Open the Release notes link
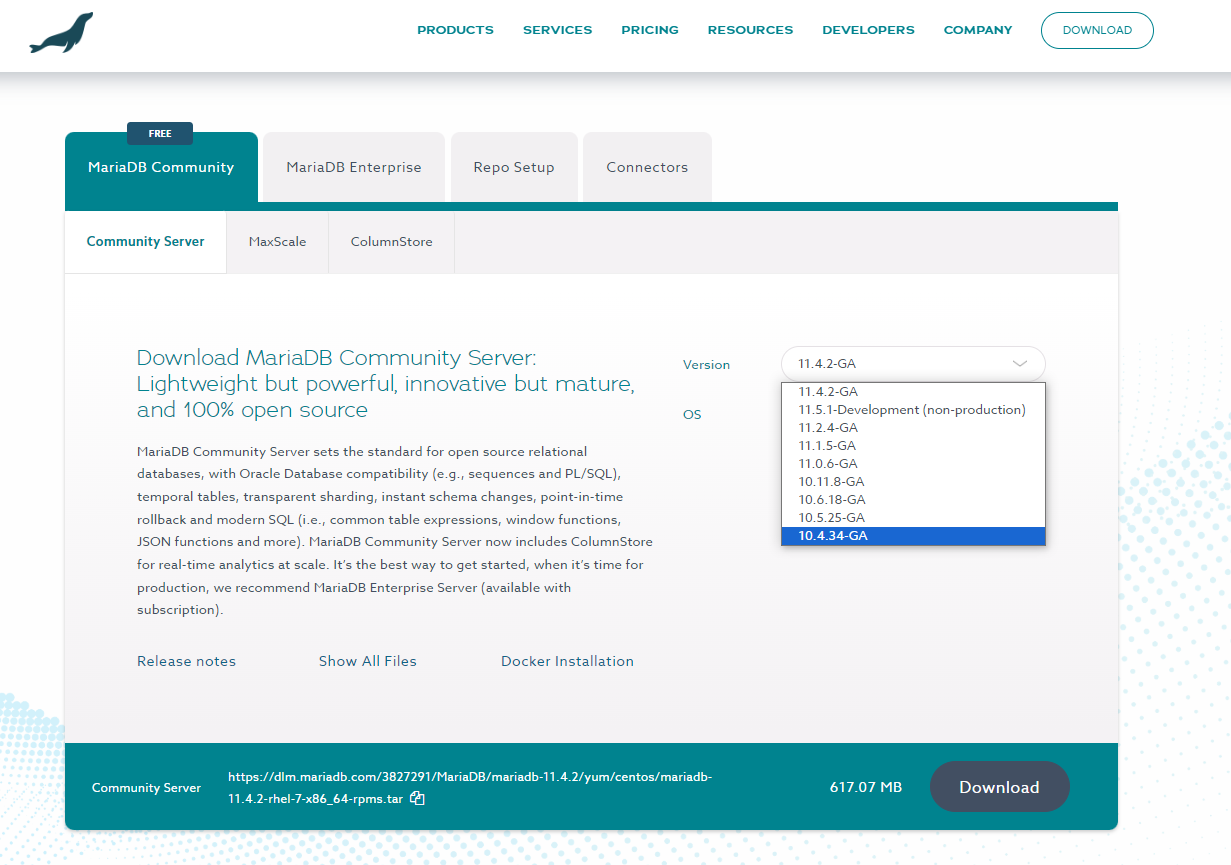 [x=186, y=661]
